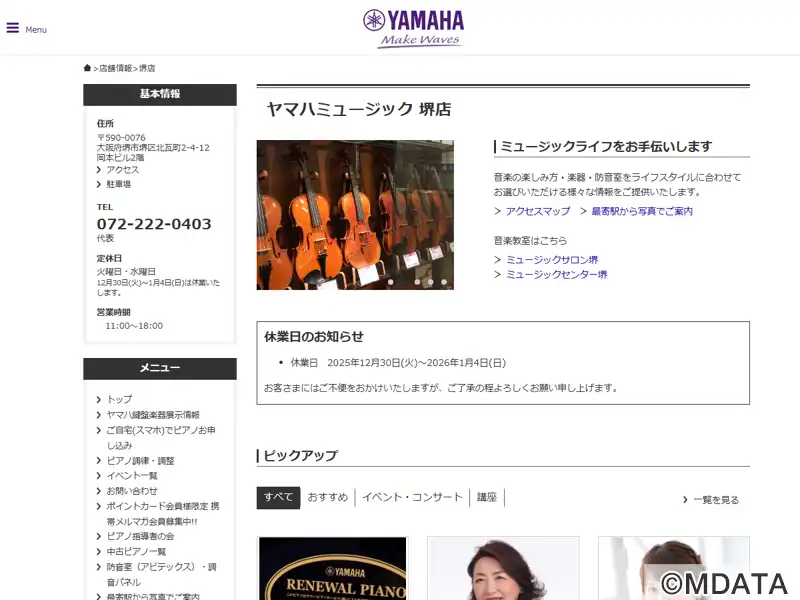Open ミュージックサロン堺 link
Viewport: 800px width, 600px height.
[x=552, y=260]
